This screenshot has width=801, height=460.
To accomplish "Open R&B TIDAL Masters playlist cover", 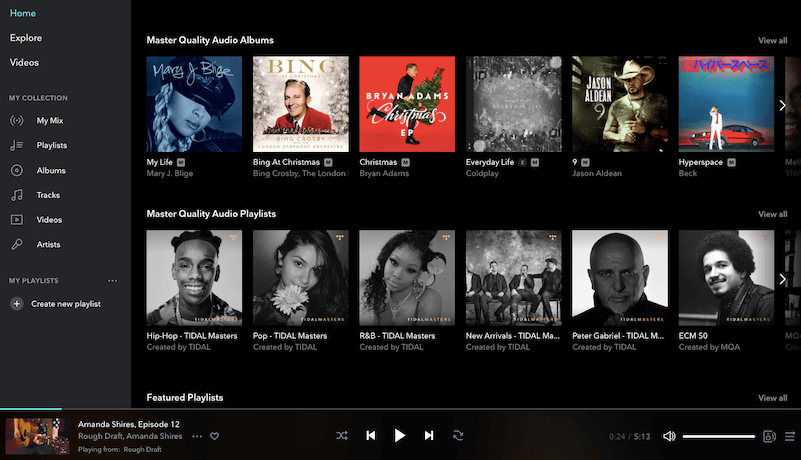I will pyautogui.click(x=407, y=278).
